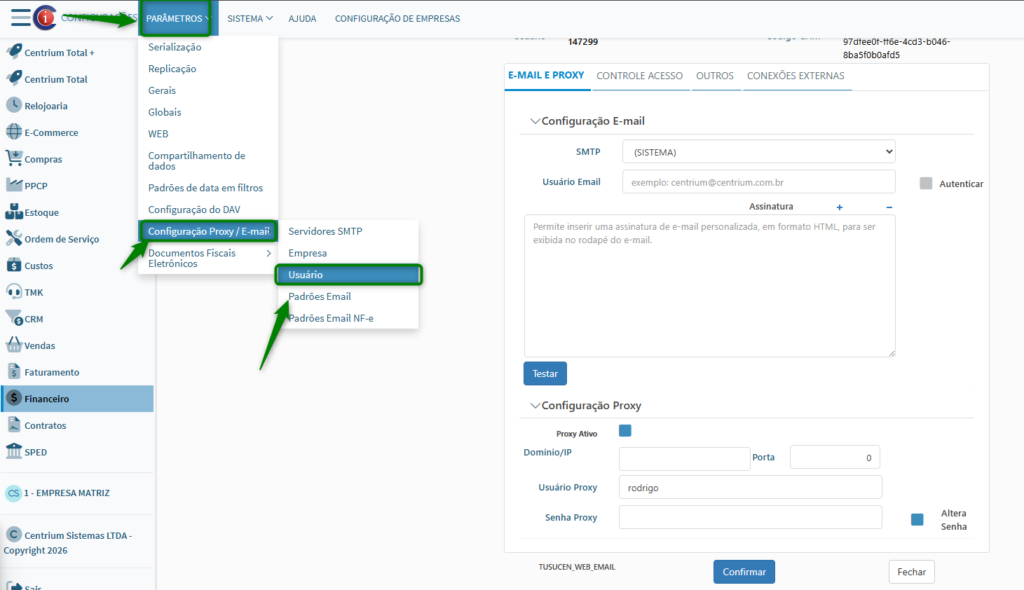Open Ordem de Serviço wrench icon
This screenshot has height=590, width=1024.
pyautogui.click(x=14, y=238)
